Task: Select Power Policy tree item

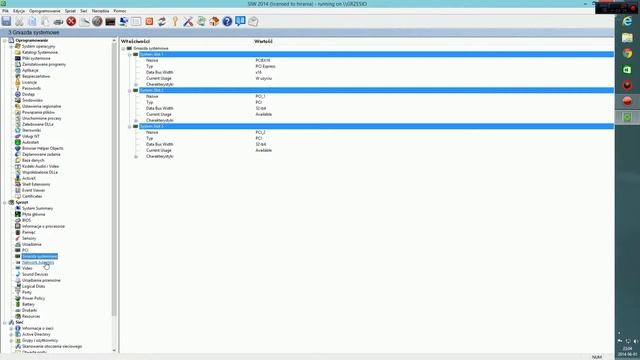Action: tap(33, 298)
